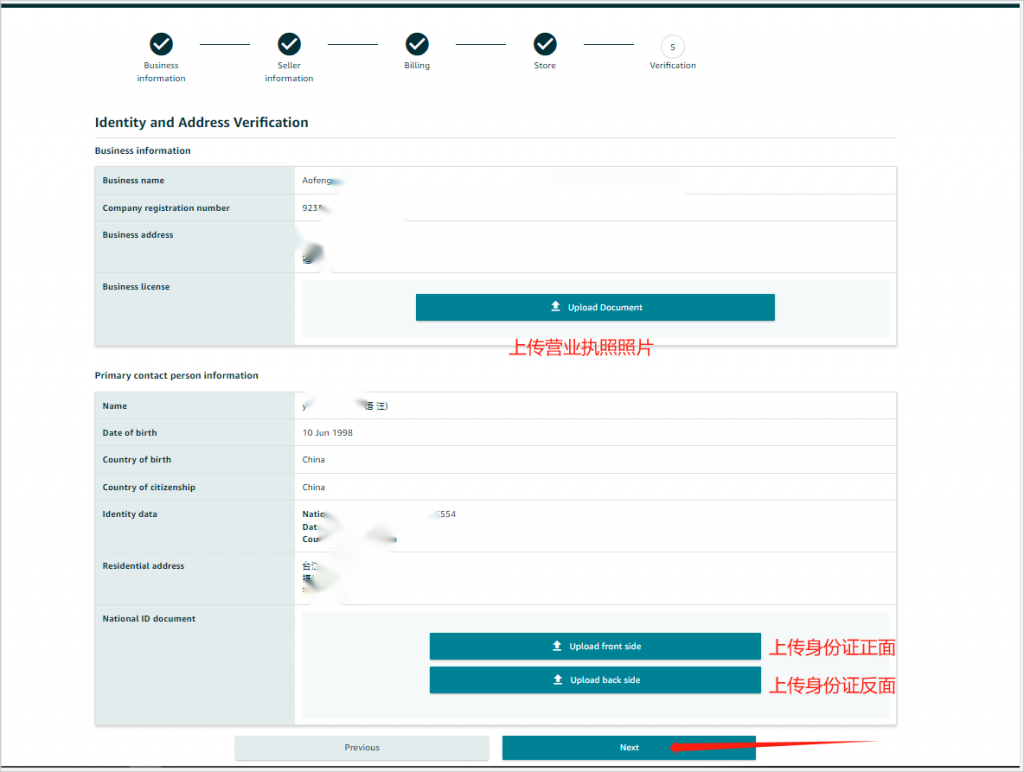Go back with the Previous button
Image resolution: width=1024 pixels, height=772 pixels.
(362, 748)
